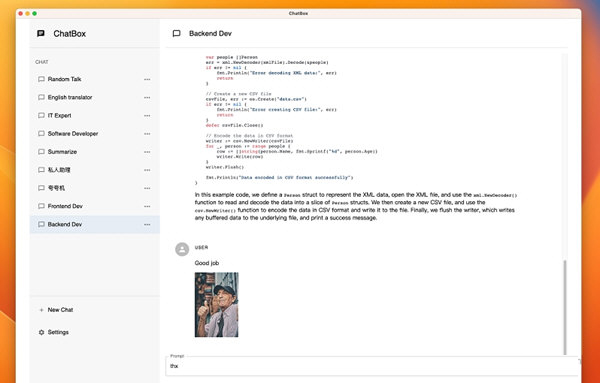Viewport: 600px width, 383px height.
Task: Click the chat icon next to Random Talk
Action: (x=41, y=79)
